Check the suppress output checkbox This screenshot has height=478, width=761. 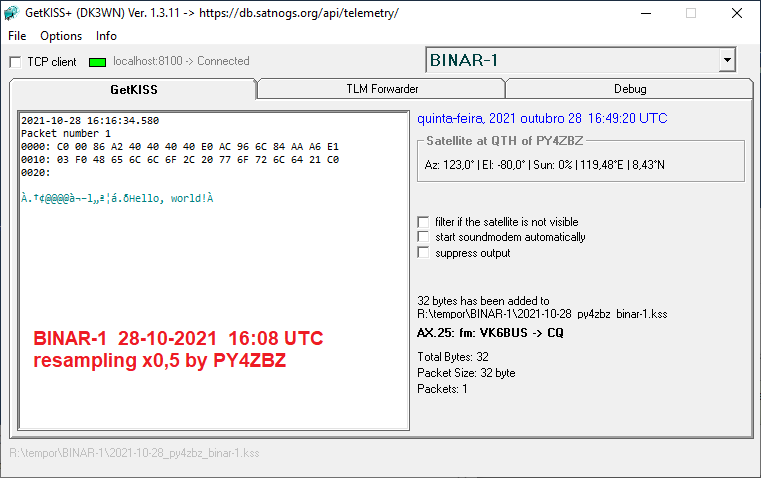click(423, 253)
